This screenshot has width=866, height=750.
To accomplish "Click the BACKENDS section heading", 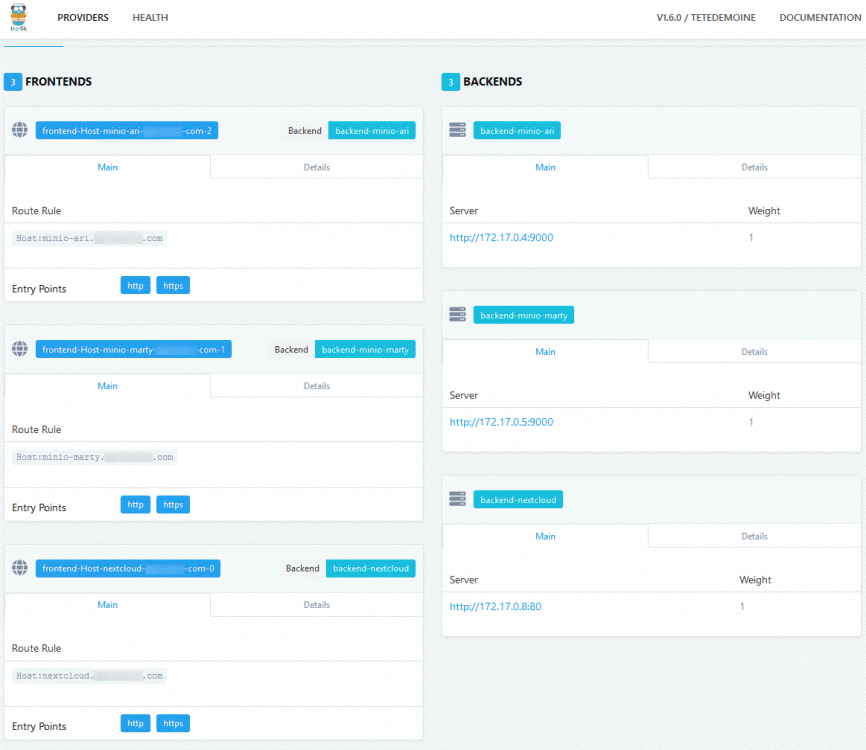I will click(493, 82).
